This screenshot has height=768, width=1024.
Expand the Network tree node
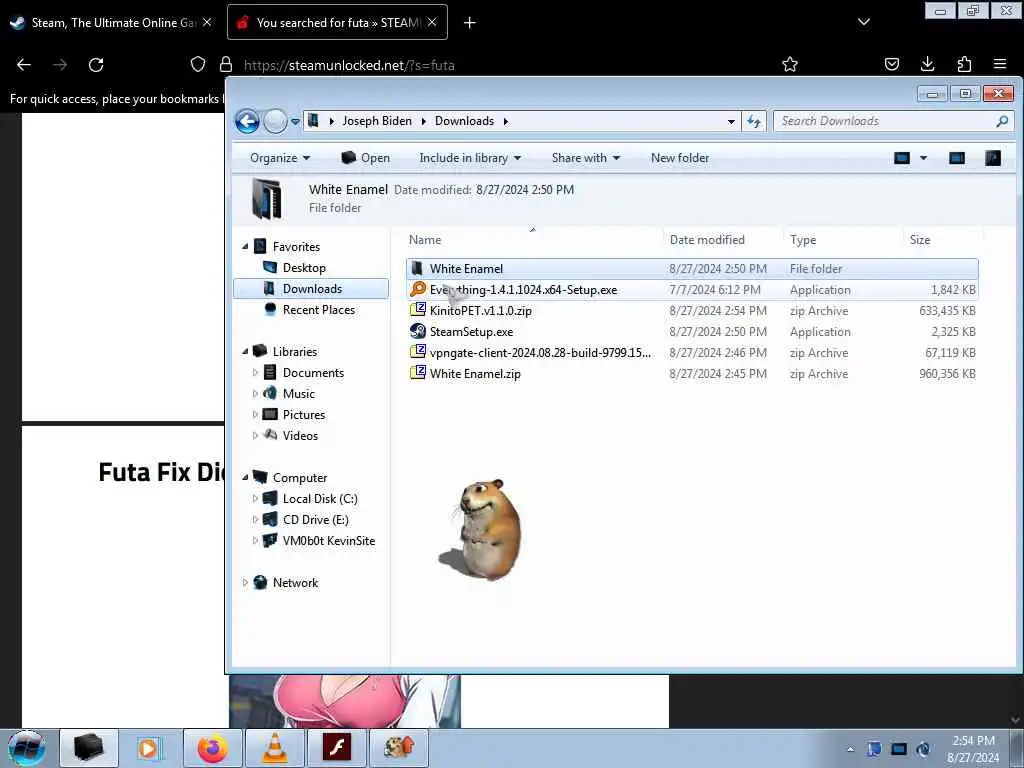tap(246, 583)
